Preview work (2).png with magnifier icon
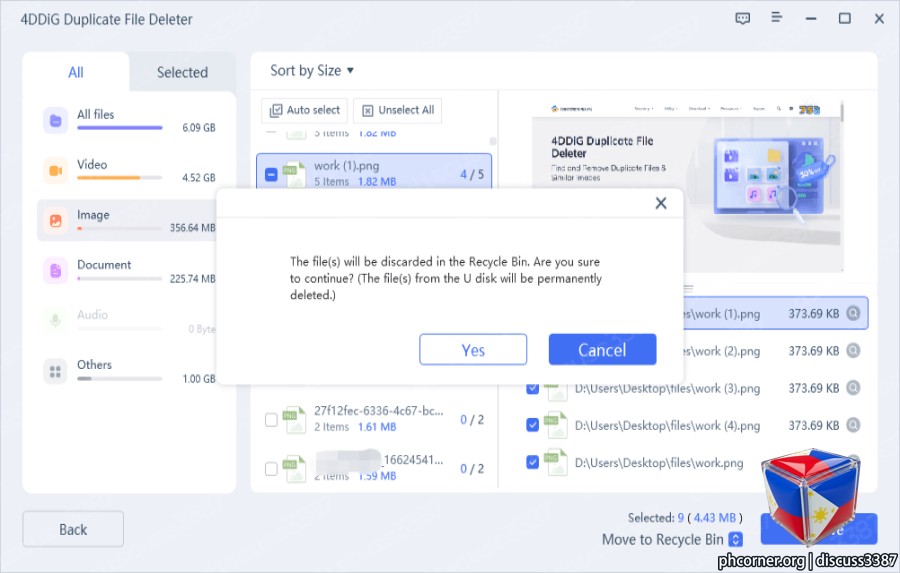The height and width of the screenshot is (573, 900). (854, 350)
